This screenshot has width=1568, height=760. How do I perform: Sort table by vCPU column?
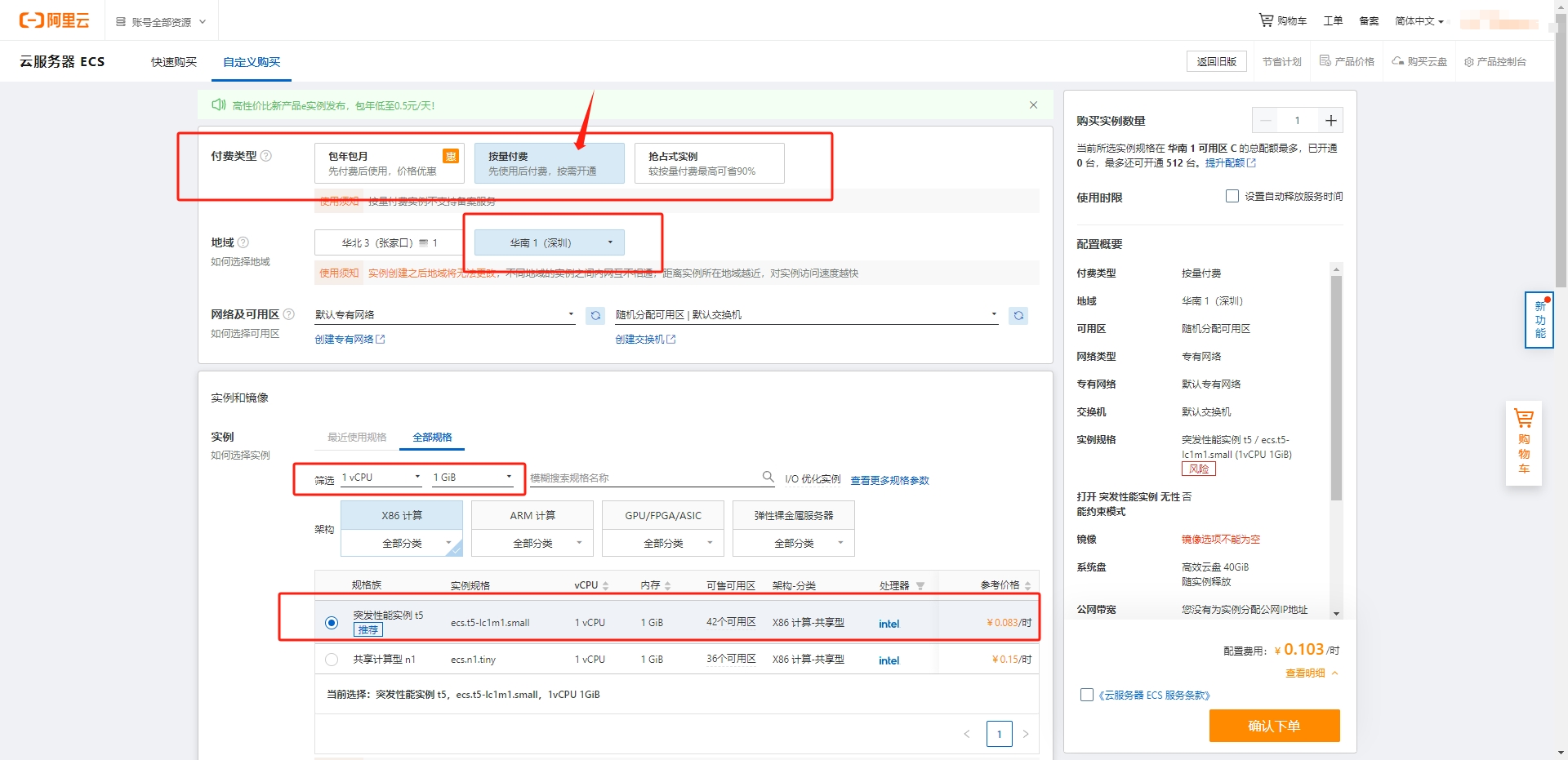[605, 586]
